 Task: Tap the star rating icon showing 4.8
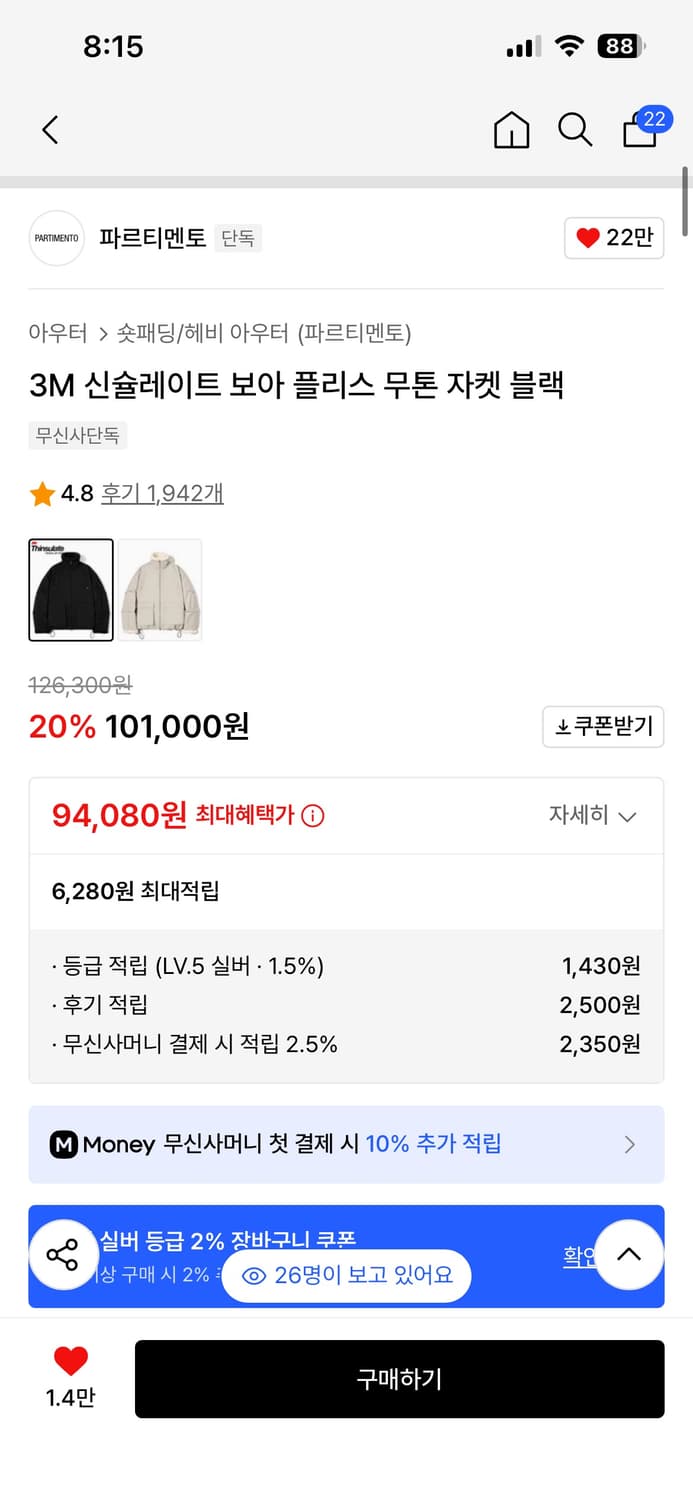pos(42,494)
